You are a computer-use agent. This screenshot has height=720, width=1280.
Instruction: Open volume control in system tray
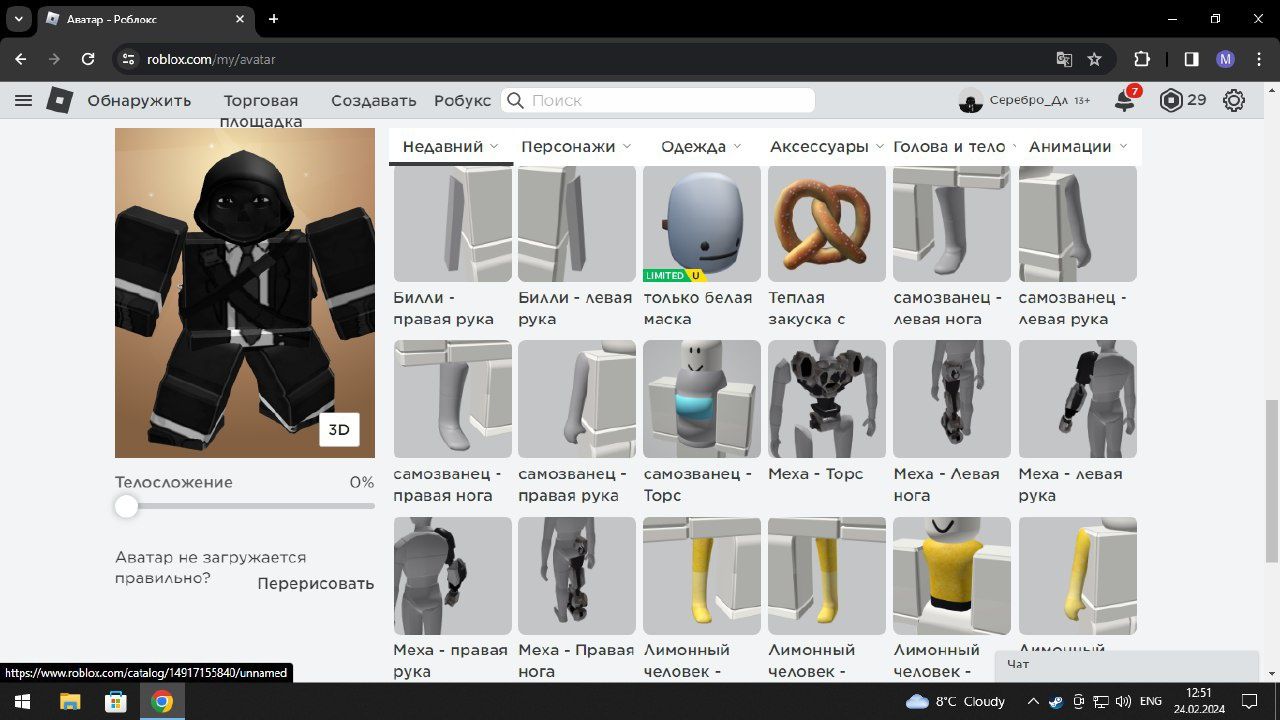coord(1123,701)
